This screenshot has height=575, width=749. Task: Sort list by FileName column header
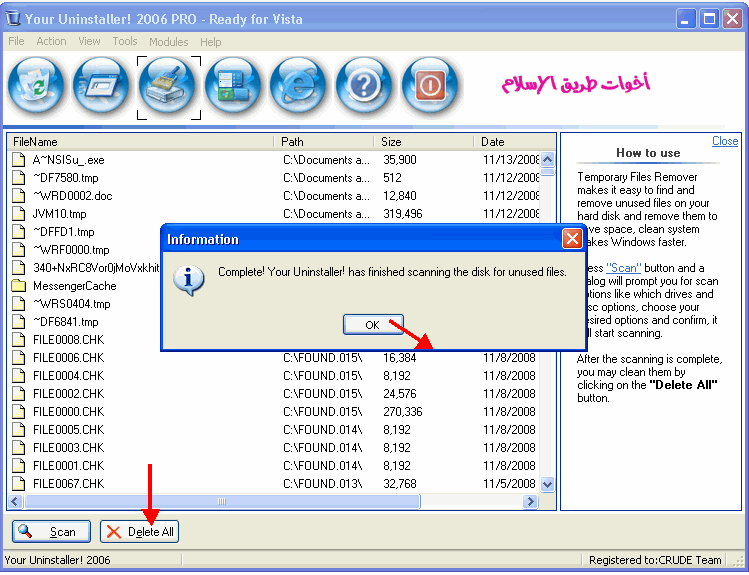pyautogui.click(x=140, y=142)
